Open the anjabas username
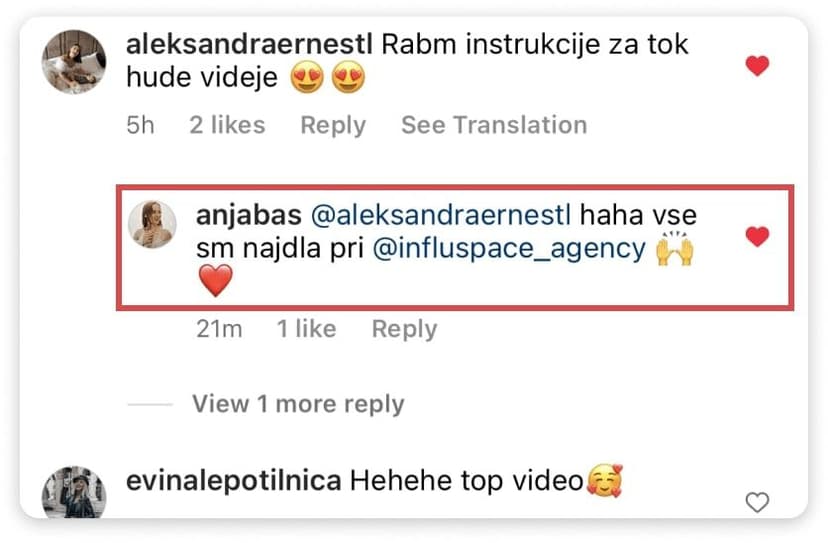Viewport: 828px width, 543px height. [x=249, y=216]
